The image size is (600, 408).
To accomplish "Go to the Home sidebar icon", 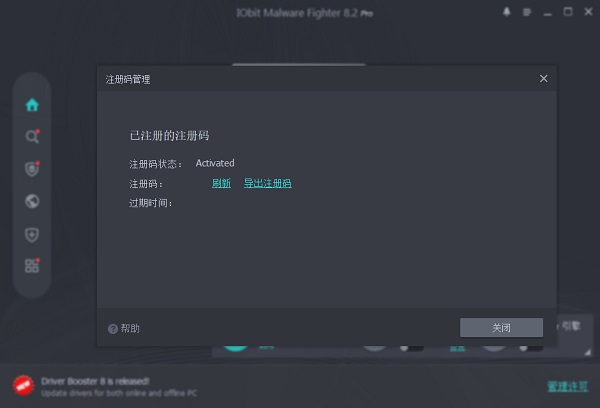I will tap(32, 105).
